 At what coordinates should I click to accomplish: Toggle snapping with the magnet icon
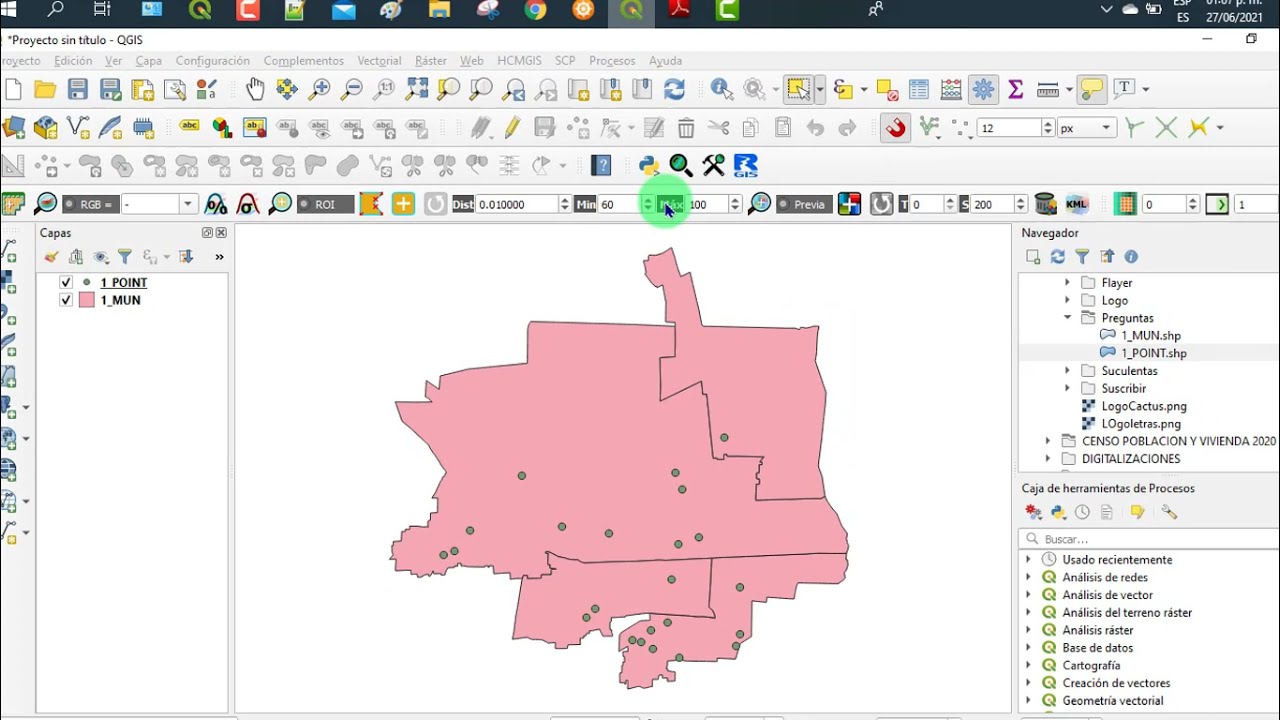(895, 127)
